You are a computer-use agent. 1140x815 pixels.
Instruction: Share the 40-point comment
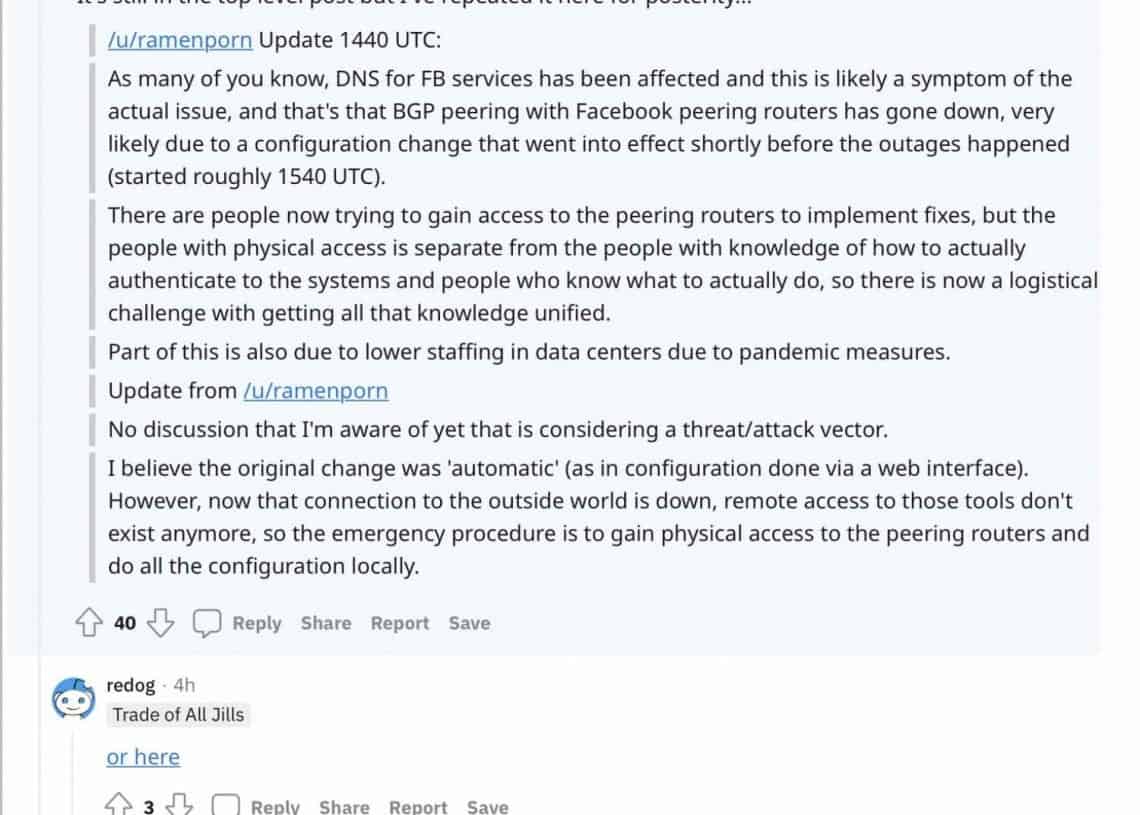(326, 623)
